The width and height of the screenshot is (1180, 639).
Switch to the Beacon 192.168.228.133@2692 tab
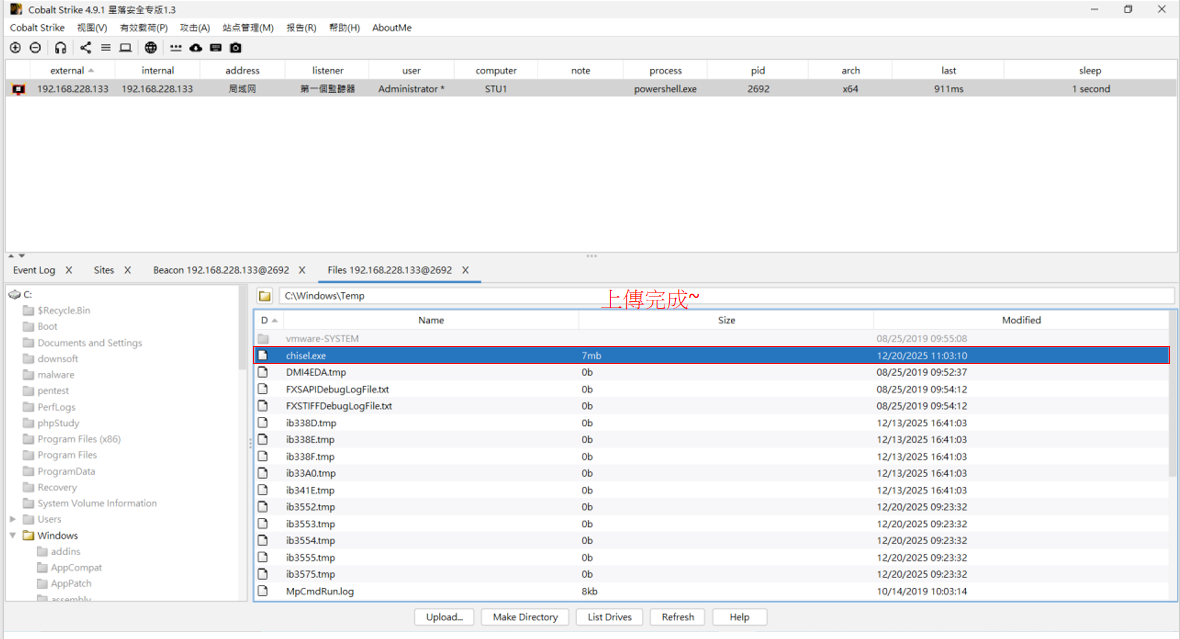[x=220, y=270]
